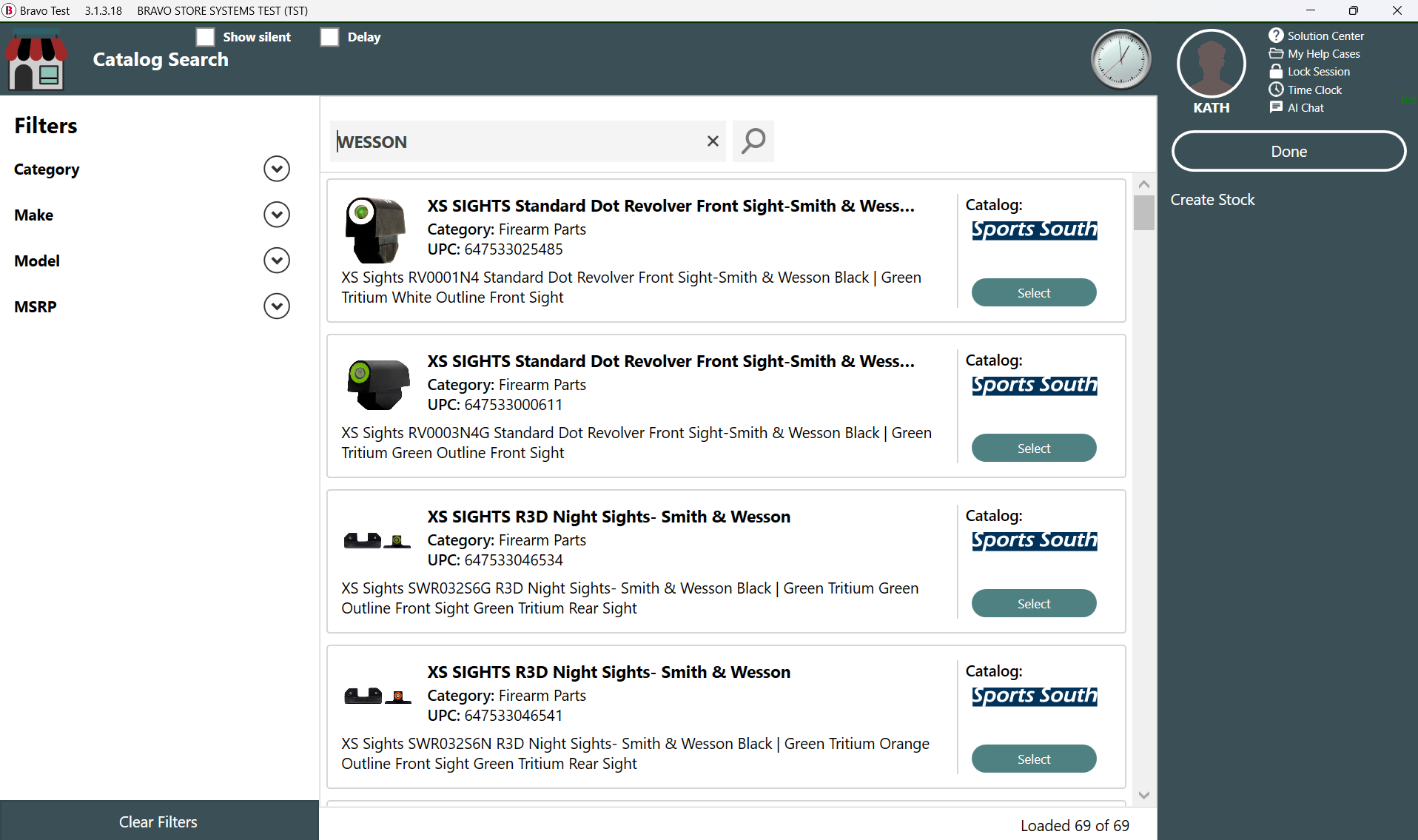Open Solution Center help icon
Screen dimensions: 1418x840
(1276, 36)
